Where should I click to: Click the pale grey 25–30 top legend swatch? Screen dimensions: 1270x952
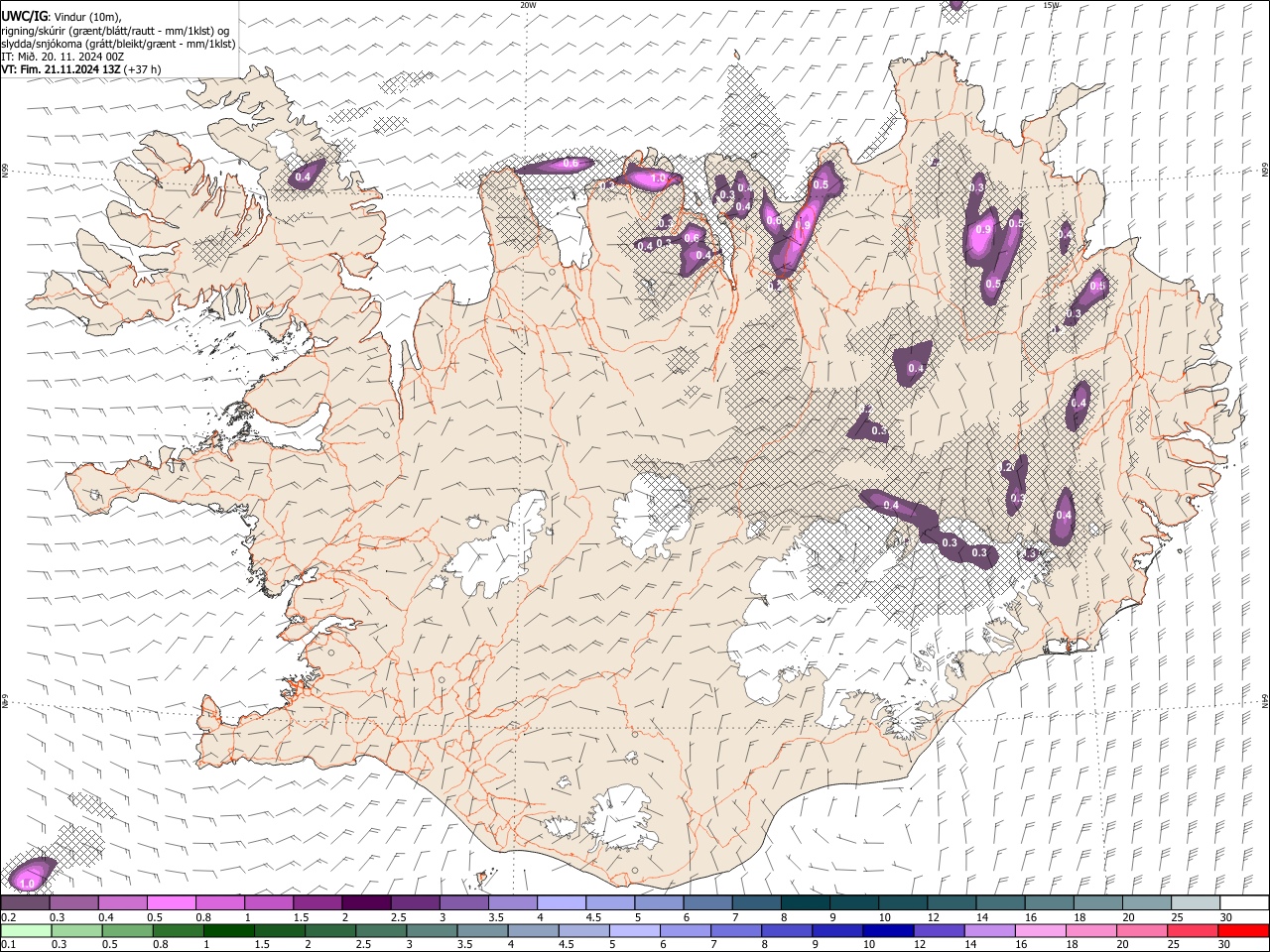coord(1197,902)
